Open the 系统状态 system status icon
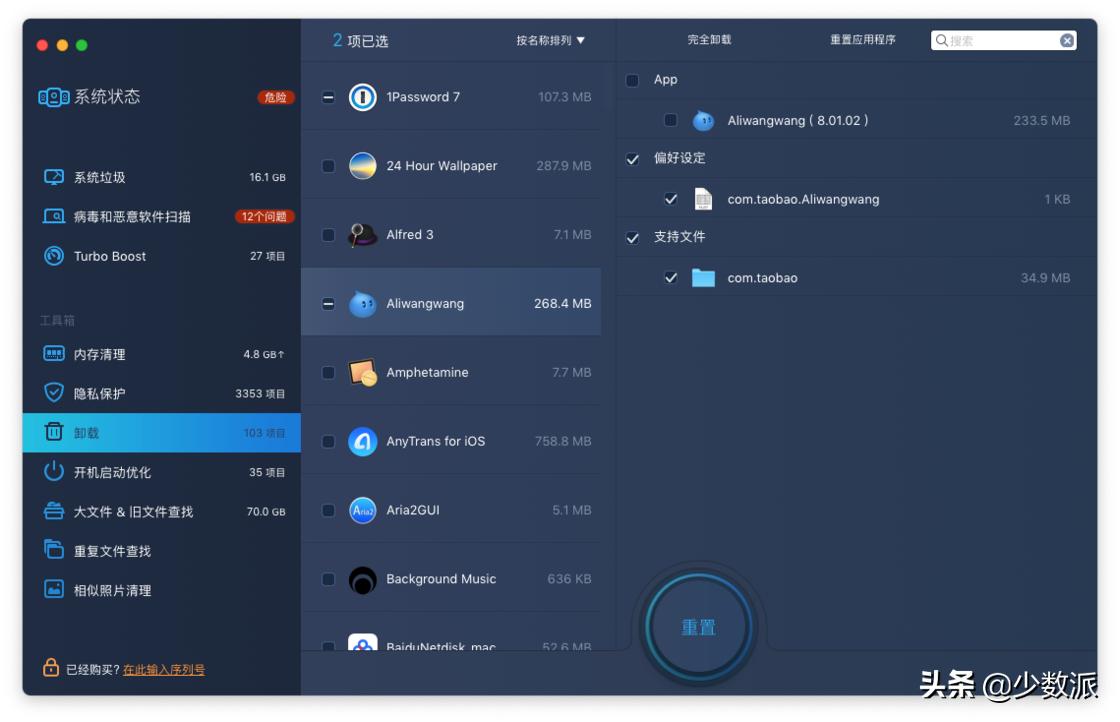The width and height of the screenshot is (1120, 722). click(x=54, y=97)
